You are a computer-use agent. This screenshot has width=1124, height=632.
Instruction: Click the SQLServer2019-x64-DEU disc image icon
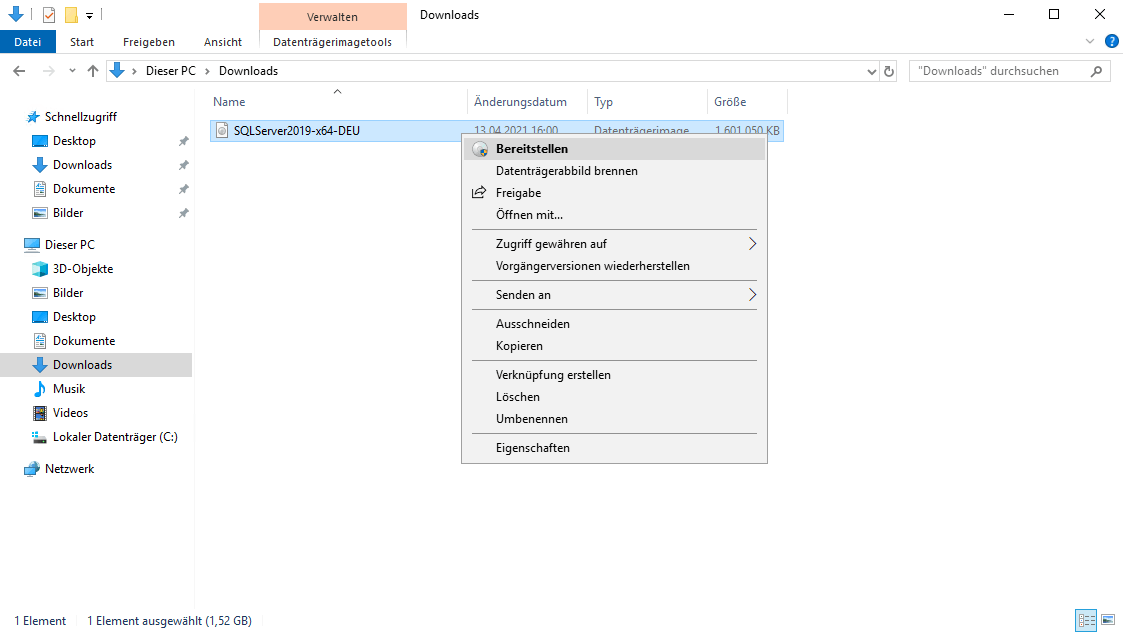tap(221, 130)
